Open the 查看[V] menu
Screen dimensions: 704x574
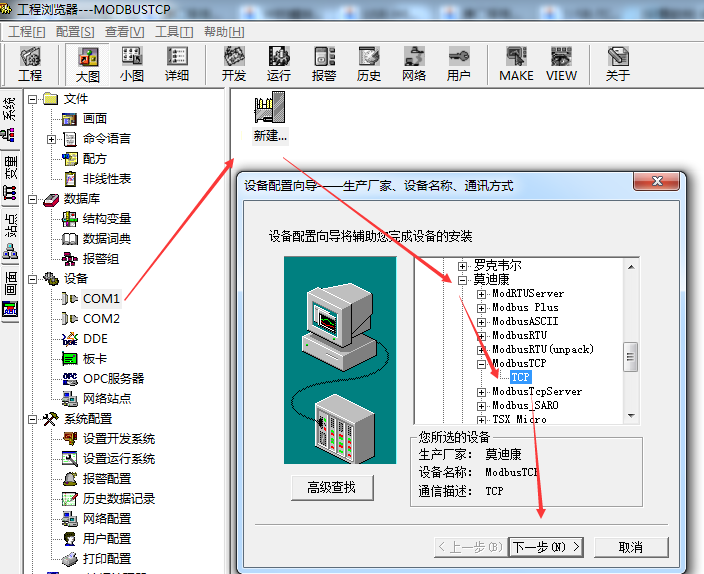click(125, 32)
